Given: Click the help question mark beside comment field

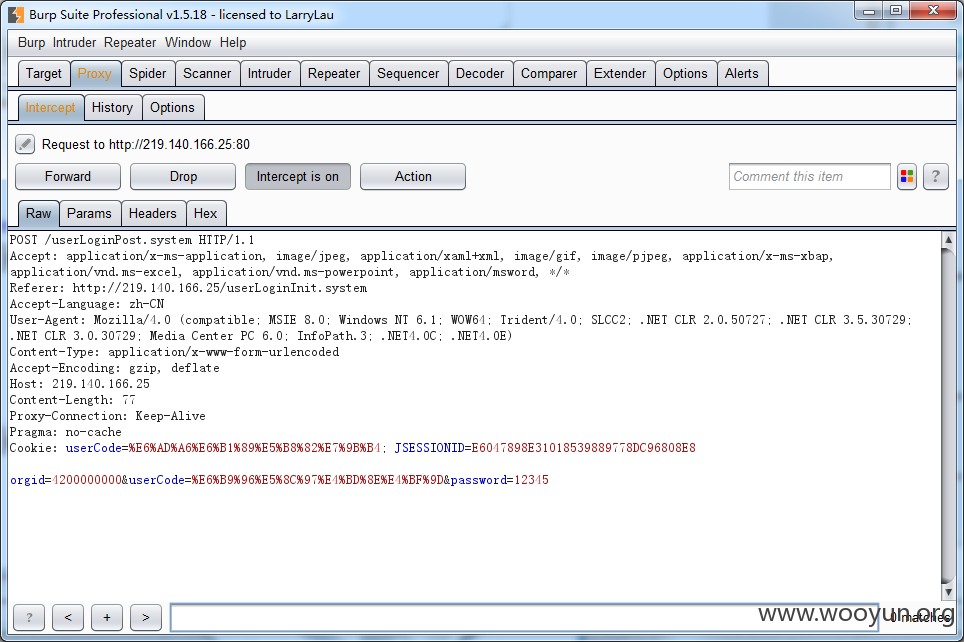Looking at the screenshot, I should (x=935, y=176).
